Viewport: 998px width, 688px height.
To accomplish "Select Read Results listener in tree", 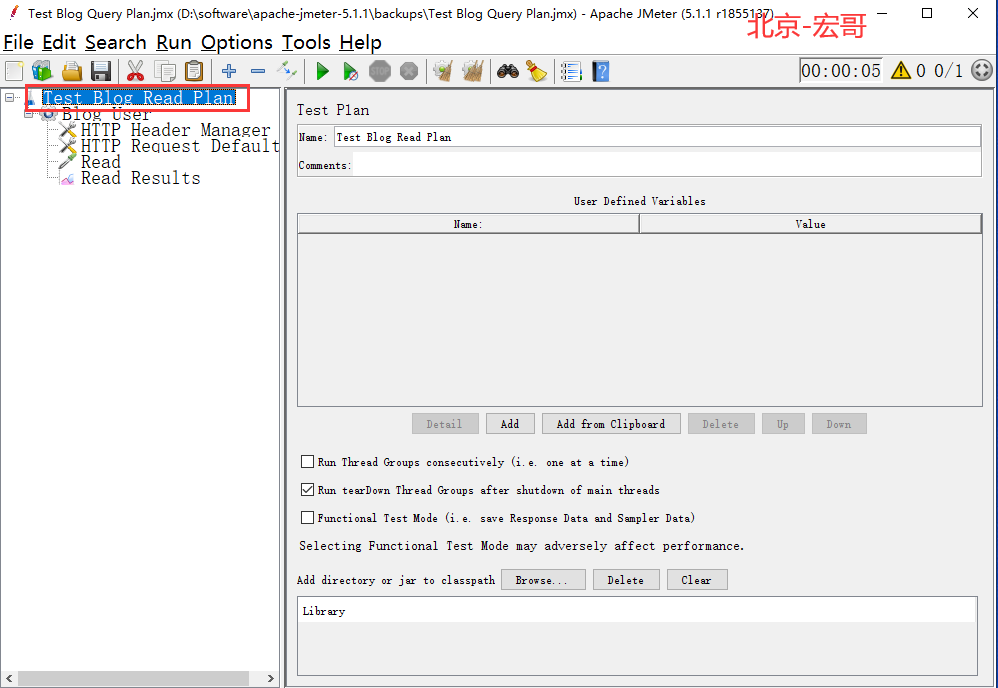I will 140,178.
